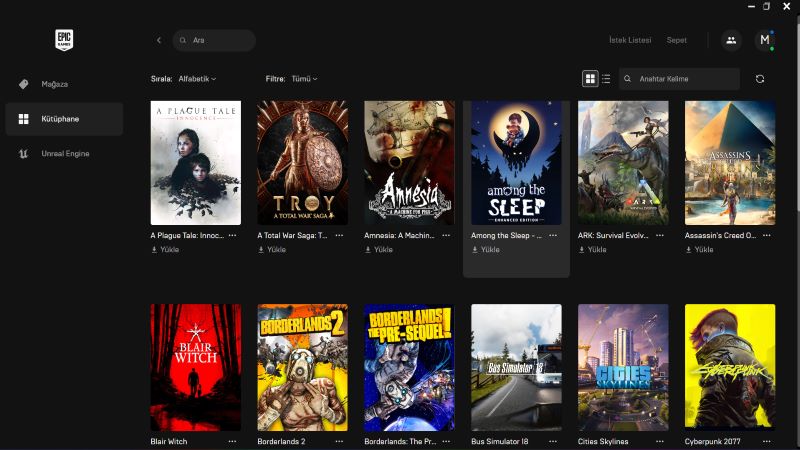Open more options for Cities Skylines
Image resolution: width=800 pixels, height=450 pixels.
tap(660, 442)
